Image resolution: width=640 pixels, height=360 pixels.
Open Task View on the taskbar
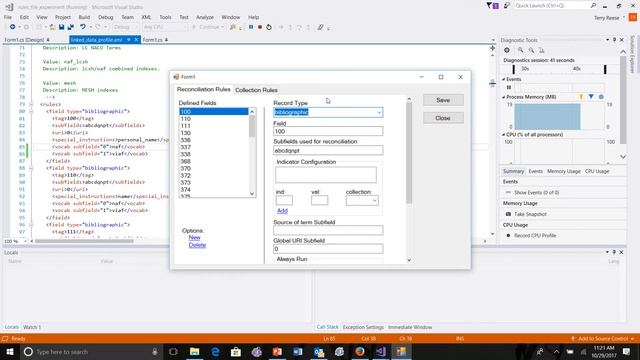173,351
